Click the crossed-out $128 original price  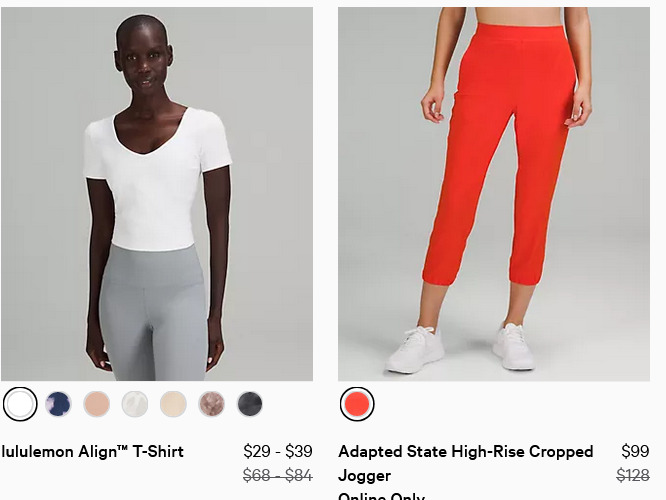(x=633, y=475)
